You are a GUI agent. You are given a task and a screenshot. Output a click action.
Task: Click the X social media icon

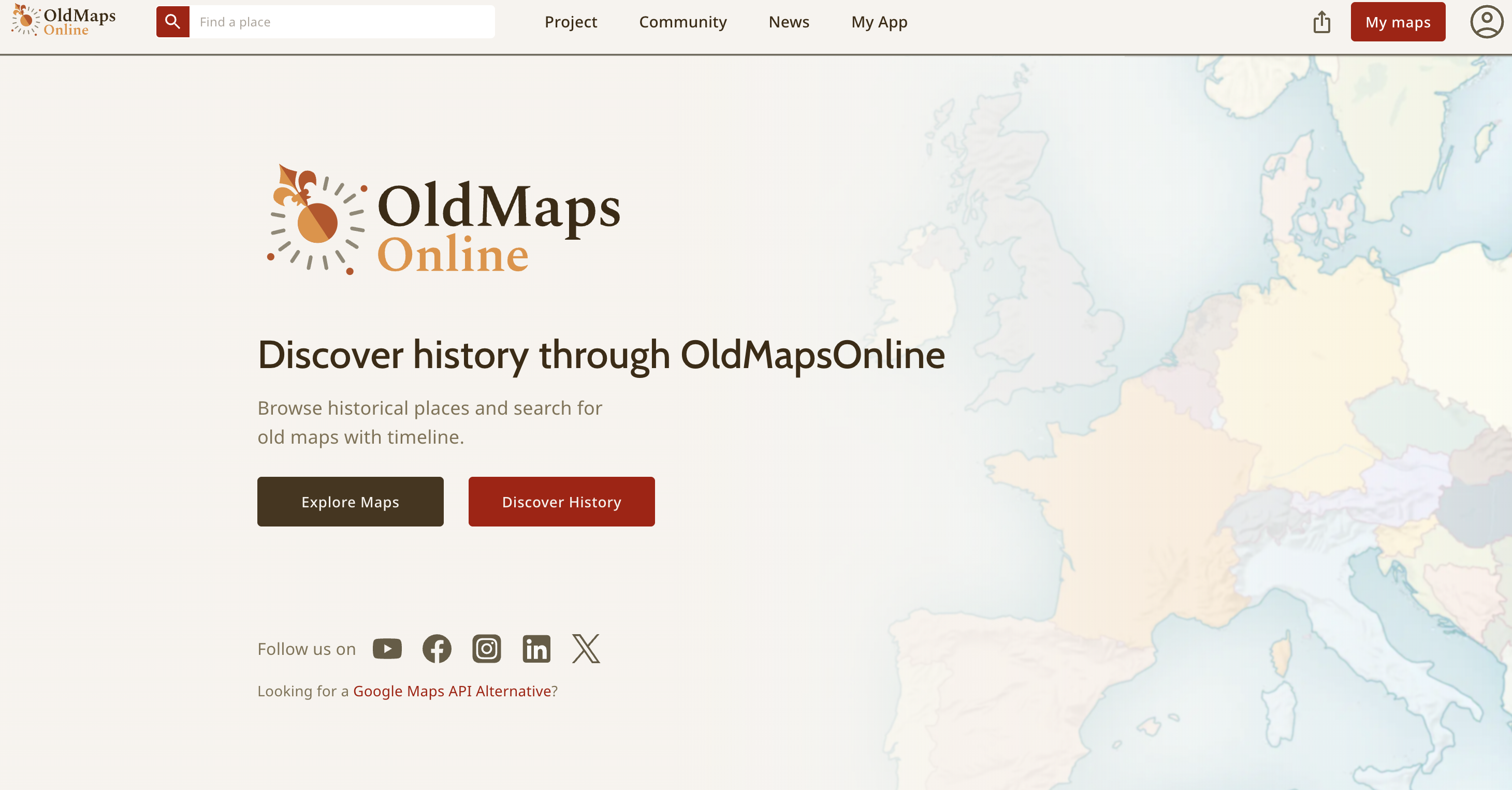coord(585,649)
